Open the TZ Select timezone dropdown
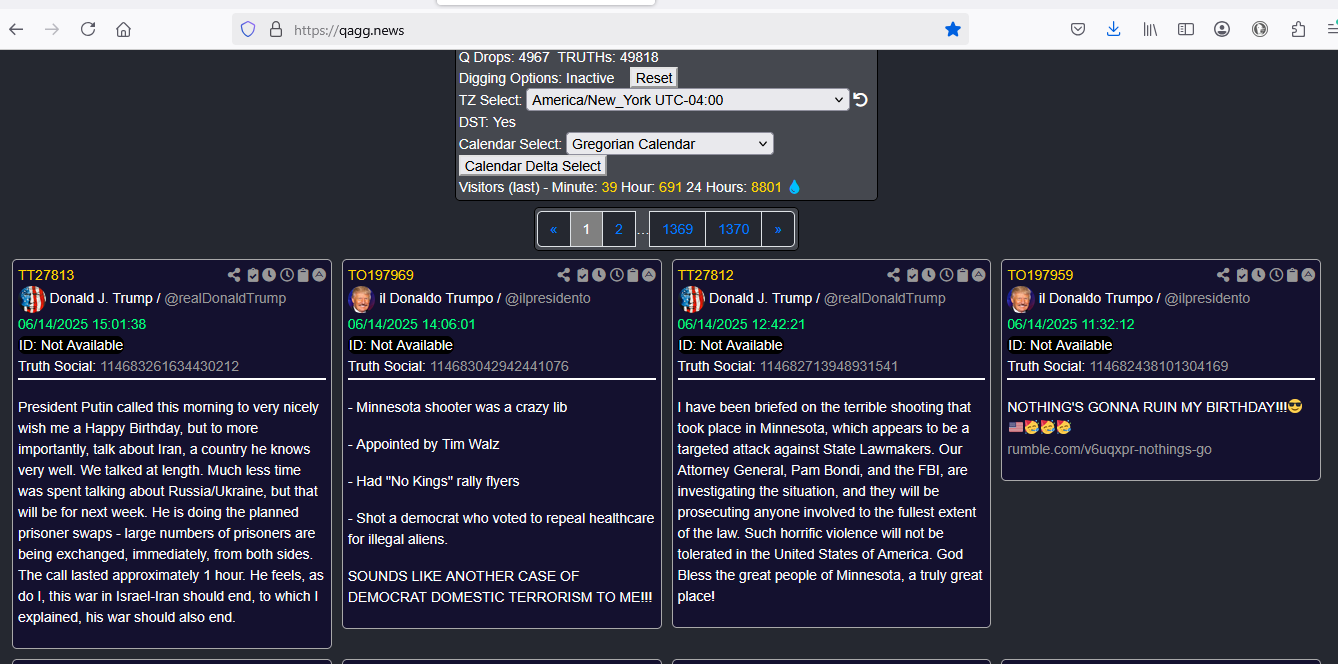The height and width of the screenshot is (664, 1338). point(688,100)
